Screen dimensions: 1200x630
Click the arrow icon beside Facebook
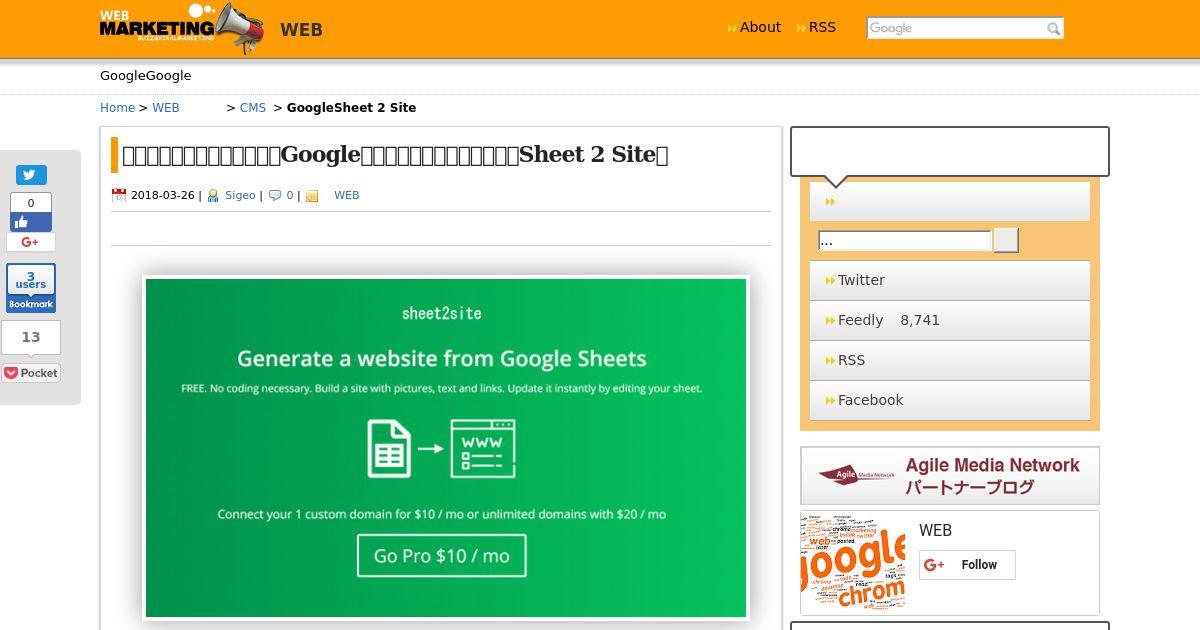[x=830, y=401]
